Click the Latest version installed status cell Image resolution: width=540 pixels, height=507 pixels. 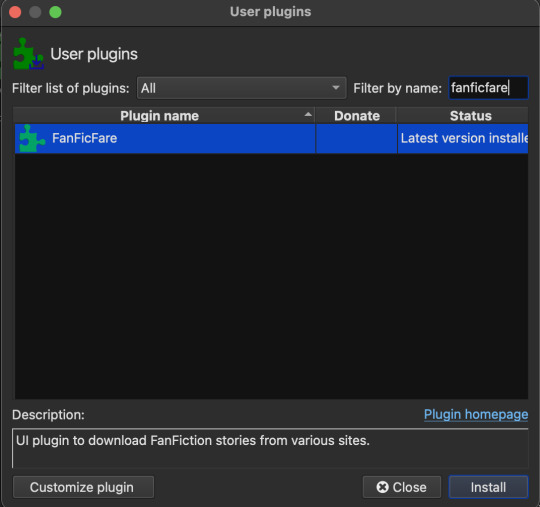point(463,138)
